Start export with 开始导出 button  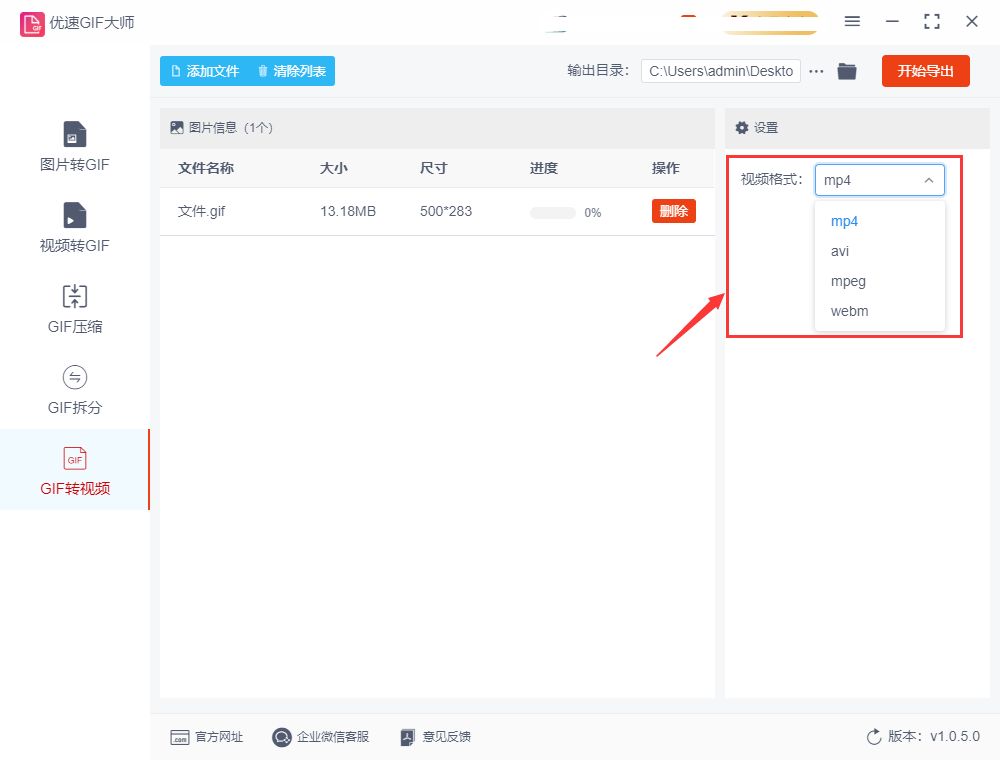pyautogui.click(x=925, y=71)
